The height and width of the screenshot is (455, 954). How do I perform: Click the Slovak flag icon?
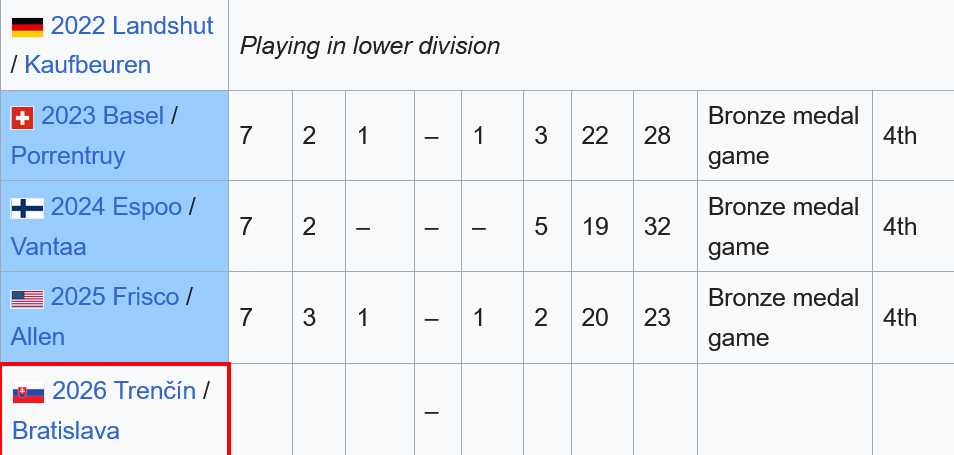(x=28, y=392)
